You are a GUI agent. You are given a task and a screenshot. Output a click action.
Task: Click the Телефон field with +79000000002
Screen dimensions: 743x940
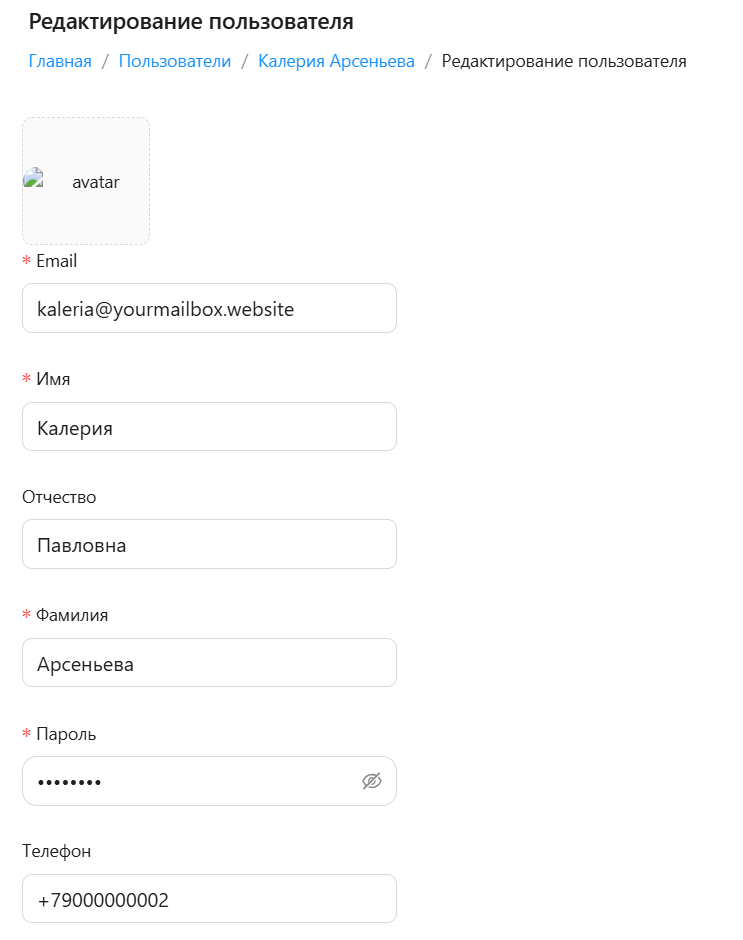pos(209,899)
